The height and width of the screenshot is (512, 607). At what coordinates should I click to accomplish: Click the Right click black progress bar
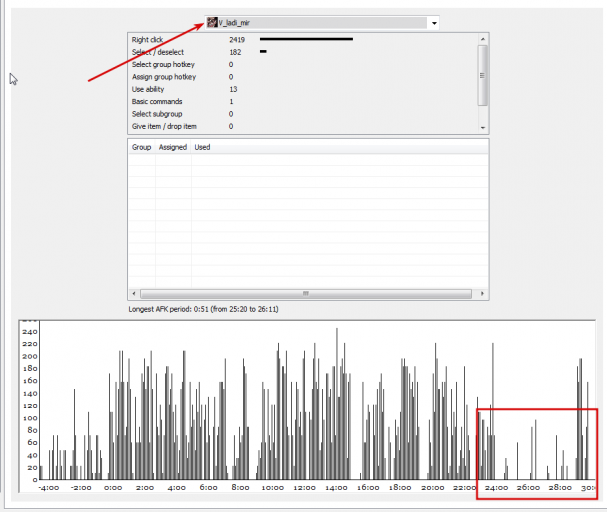306,39
